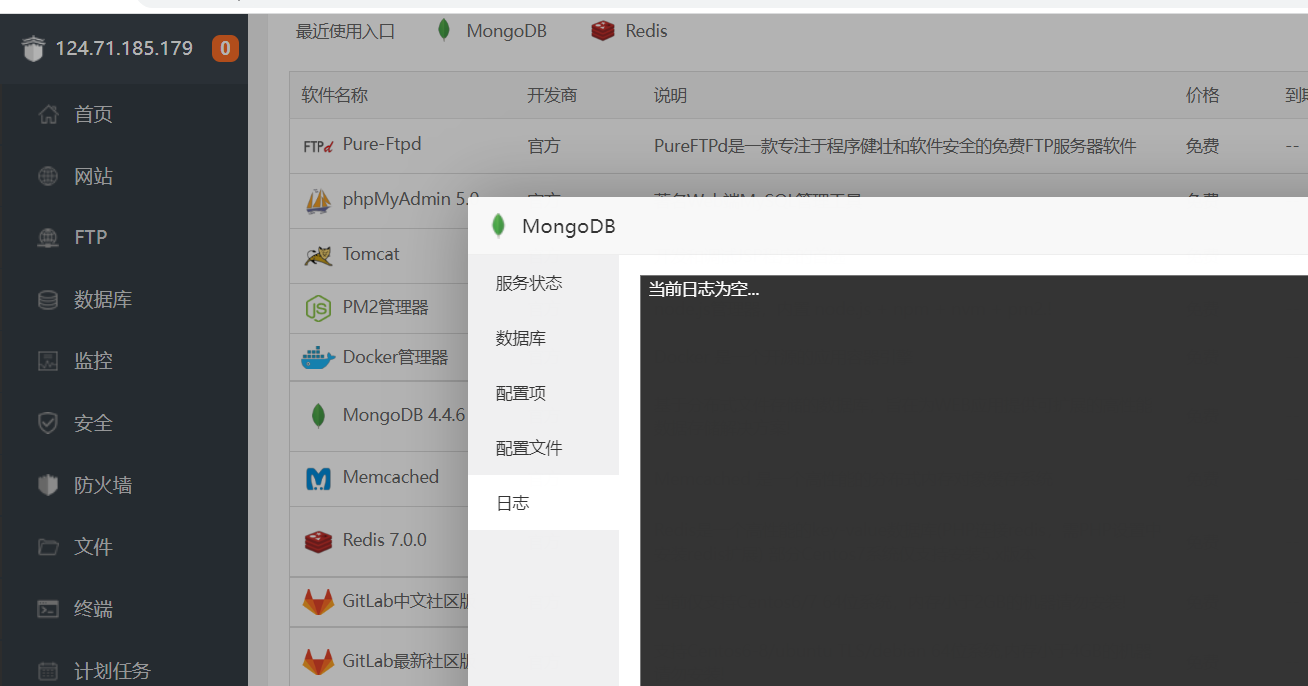Open Pure-Ftpd software name

pos(382,144)
